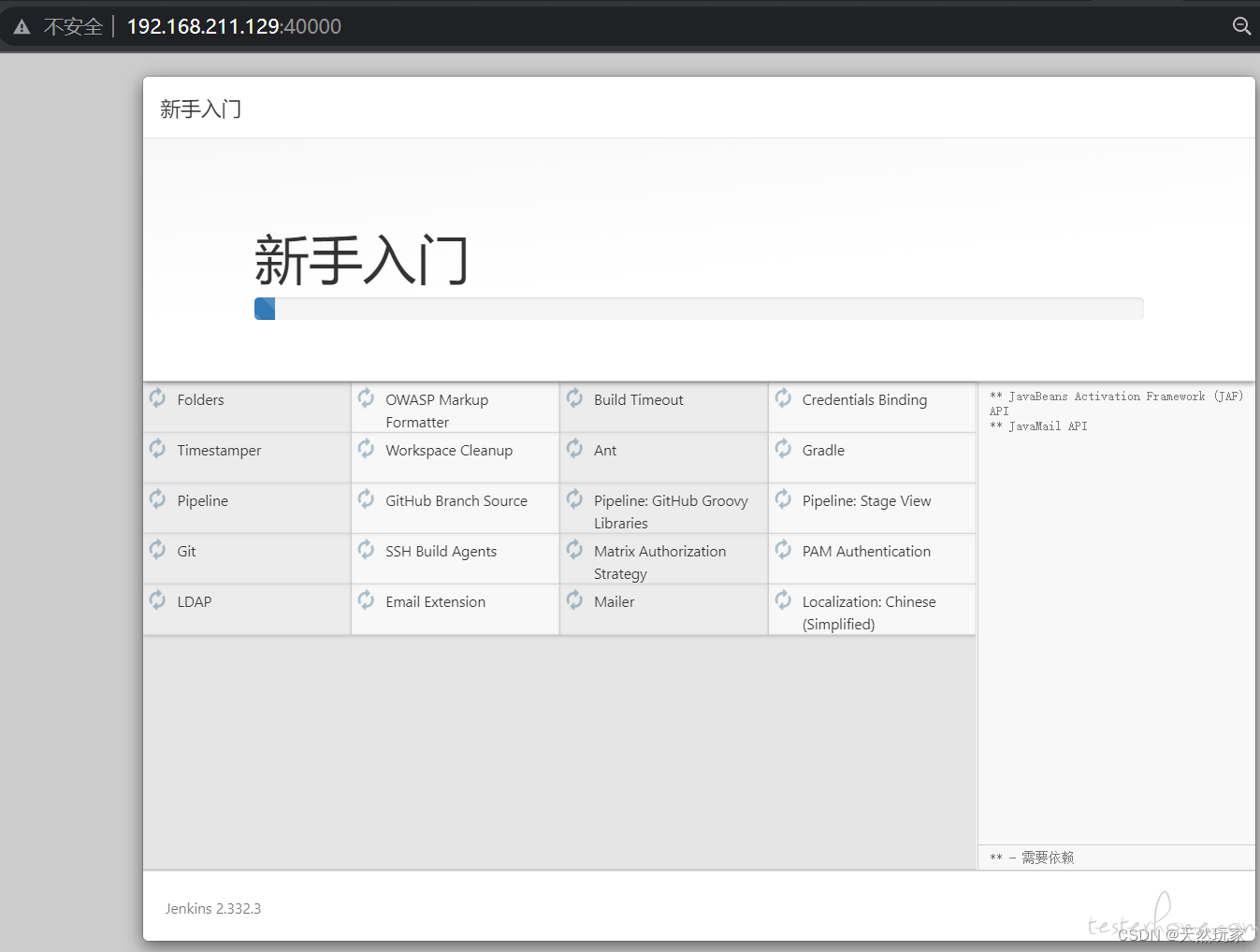Click the Mailer plugin name
Viewport: 1260px width, 952px height.
point(614,602)
